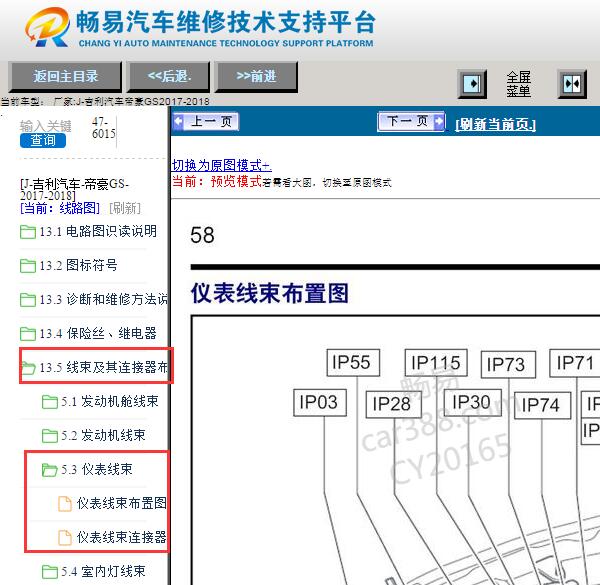
Task: Click the folder icon of 13.1 电路图识读说明
Action: [28, 232]
